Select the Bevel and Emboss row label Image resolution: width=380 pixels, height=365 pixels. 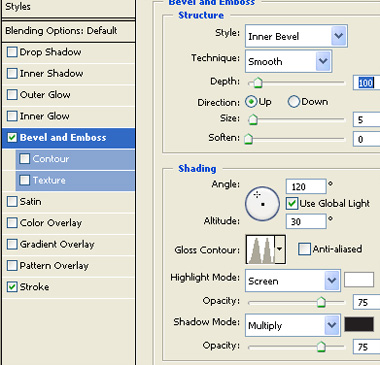(63, 137)
